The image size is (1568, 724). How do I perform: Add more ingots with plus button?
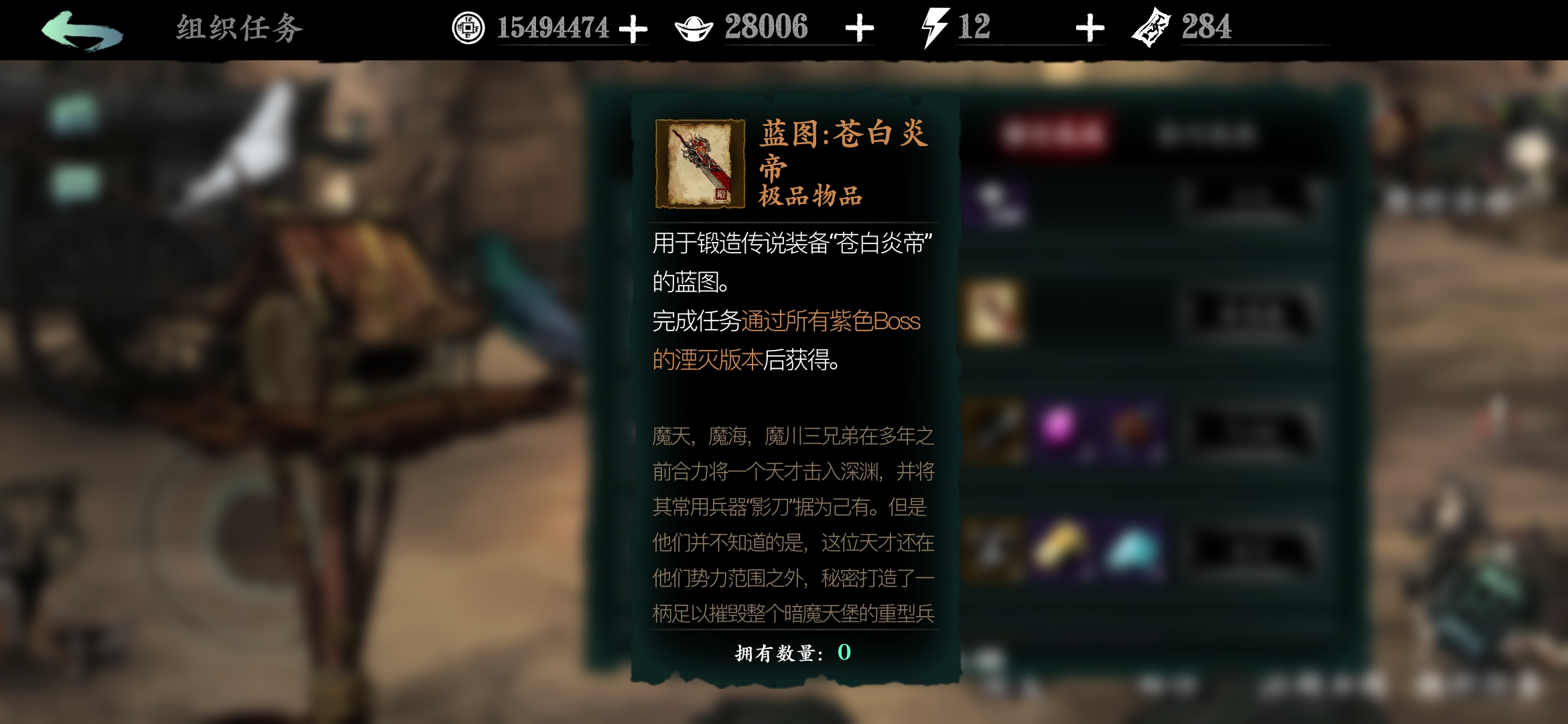point(859,29)
